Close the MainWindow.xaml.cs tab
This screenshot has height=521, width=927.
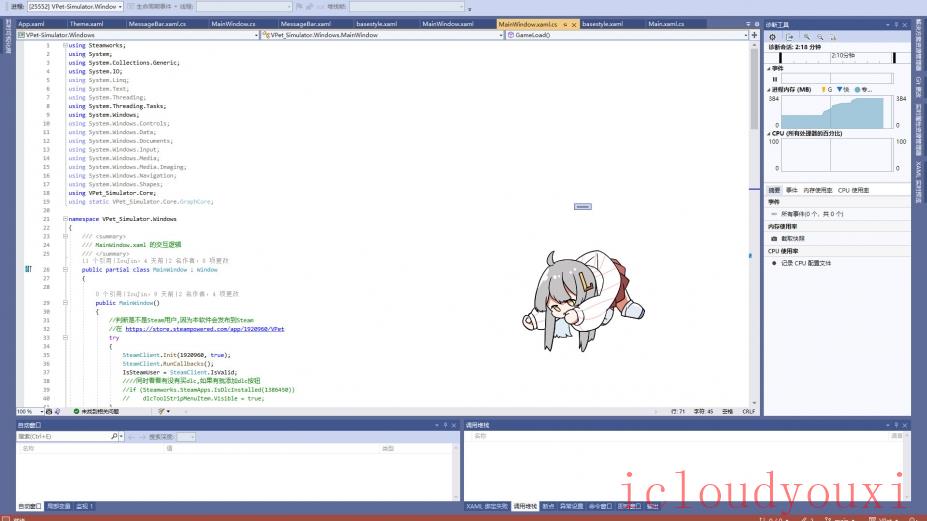(573, 24)
